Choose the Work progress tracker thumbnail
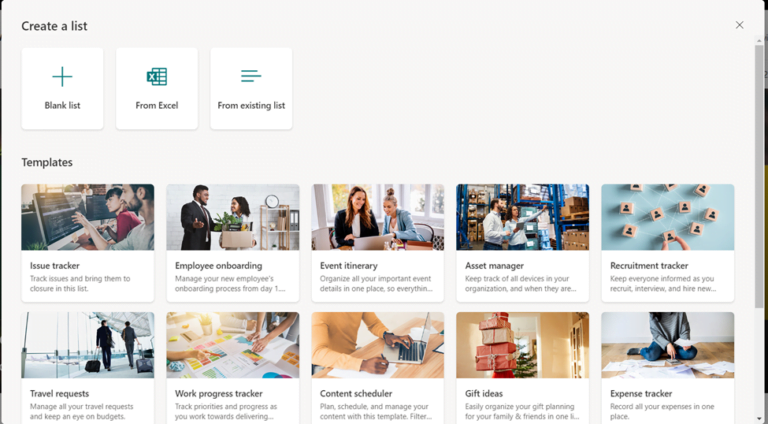 (x=233, y=345)
